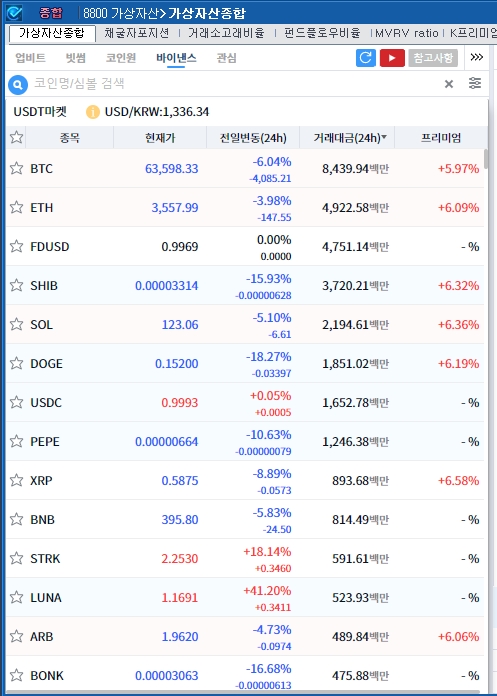Favorite SHIB with its star
The width and height of the screenshot is (497, 696).
[16, 285]
